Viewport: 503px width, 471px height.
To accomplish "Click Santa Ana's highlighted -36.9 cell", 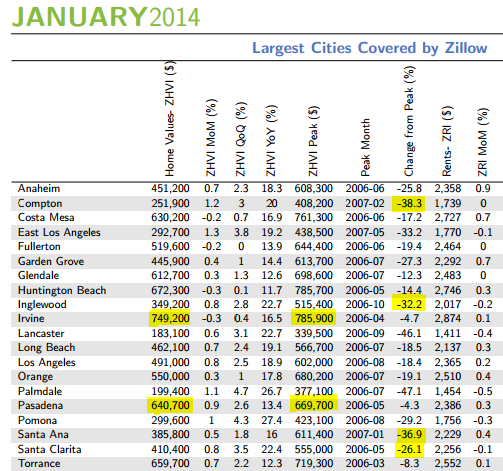I will (409, 435).
